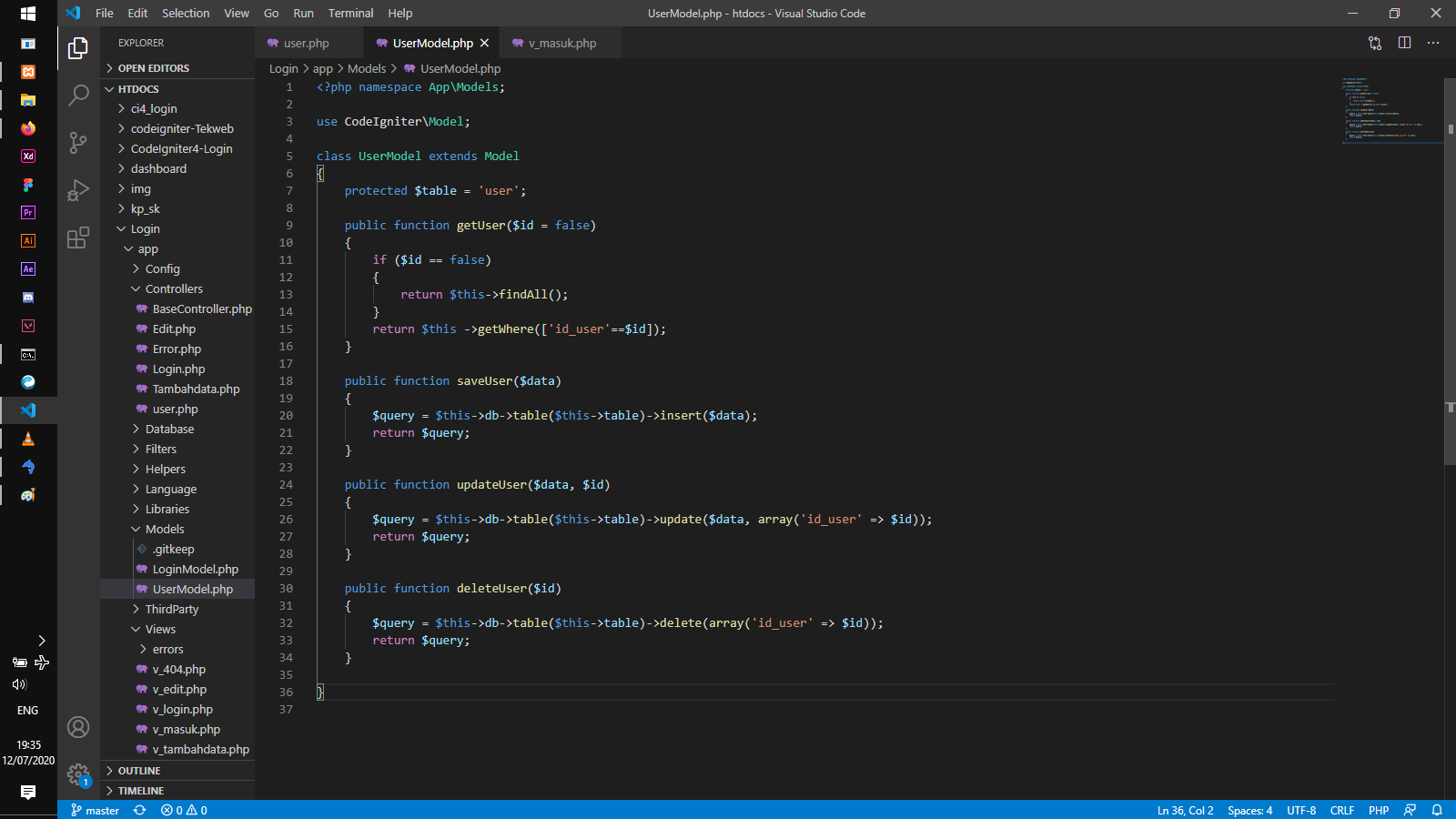Open Tambahdata.php in explorer
Screen dimensions: 1456x819
coord(177,389)
